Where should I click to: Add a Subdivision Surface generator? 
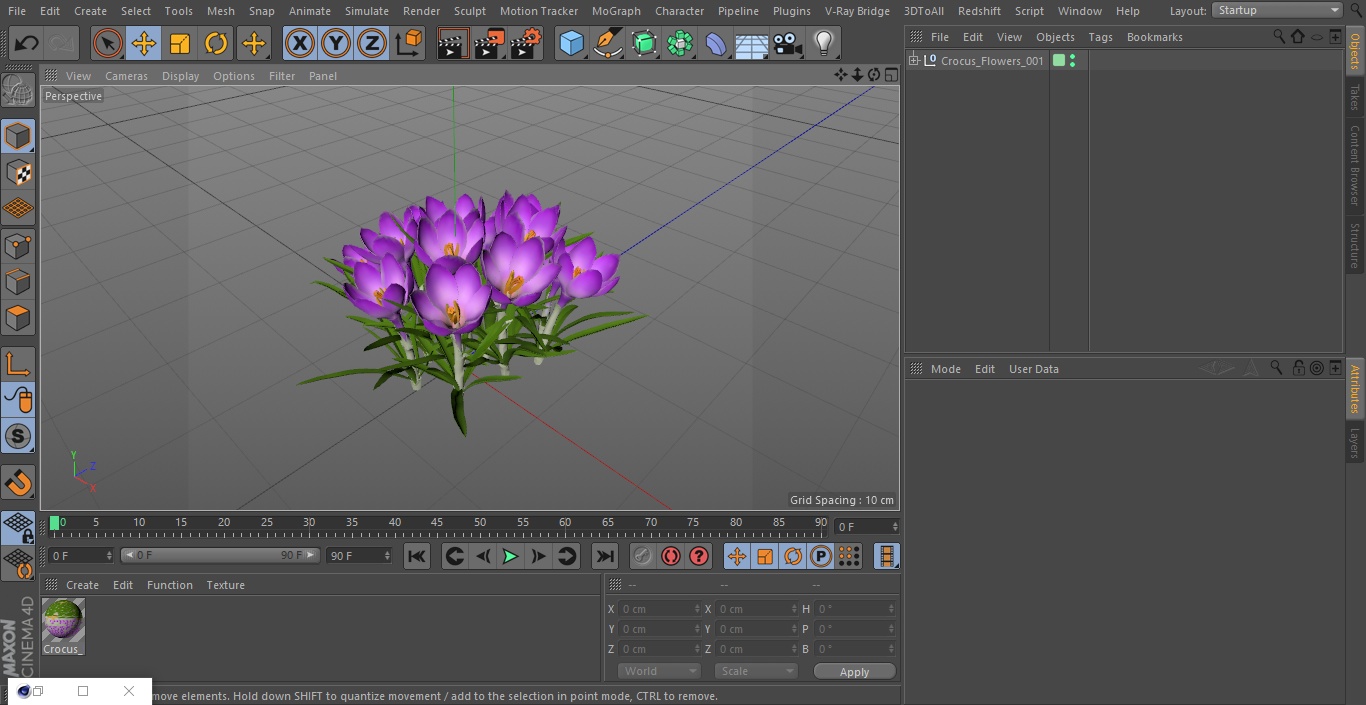[644, 43]
